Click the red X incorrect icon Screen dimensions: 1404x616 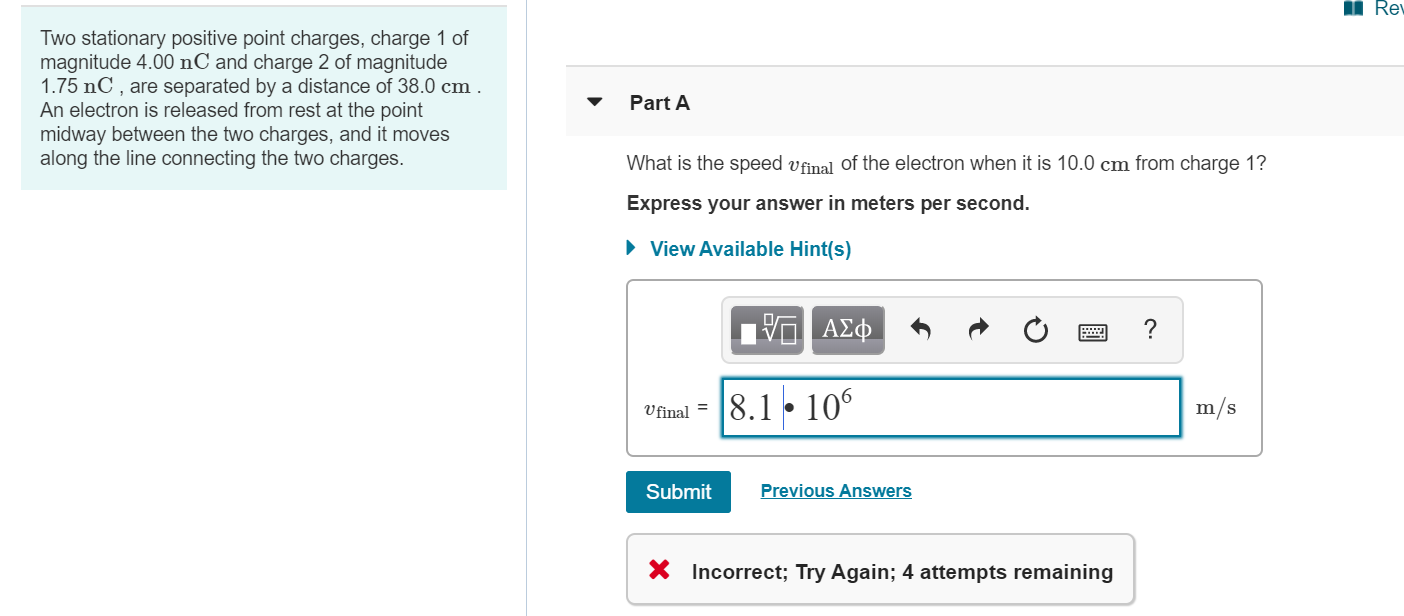point(658,571)
